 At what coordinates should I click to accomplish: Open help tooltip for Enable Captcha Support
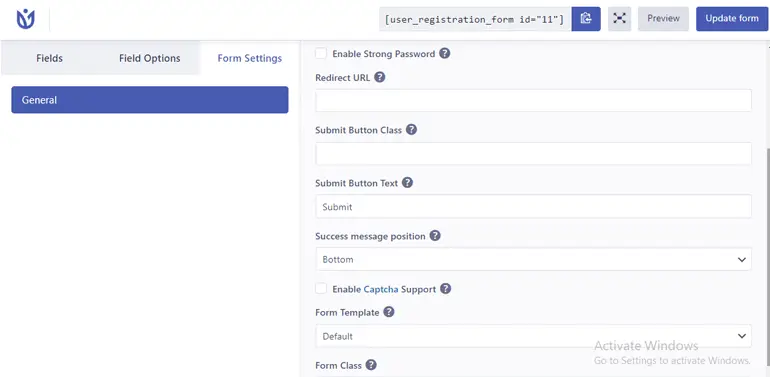pos(445,289)
